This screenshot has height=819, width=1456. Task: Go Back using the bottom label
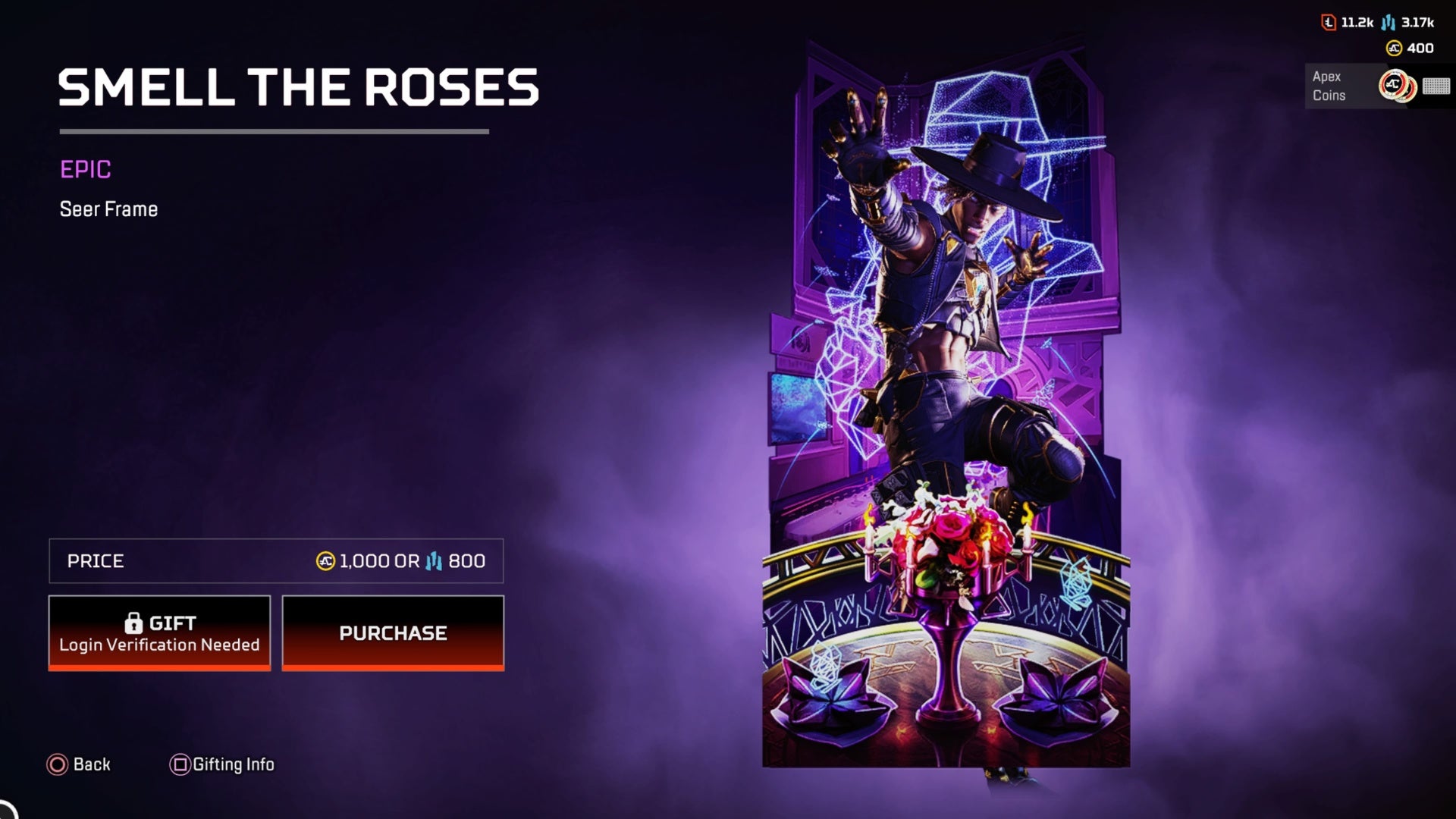tap(92, 764)
